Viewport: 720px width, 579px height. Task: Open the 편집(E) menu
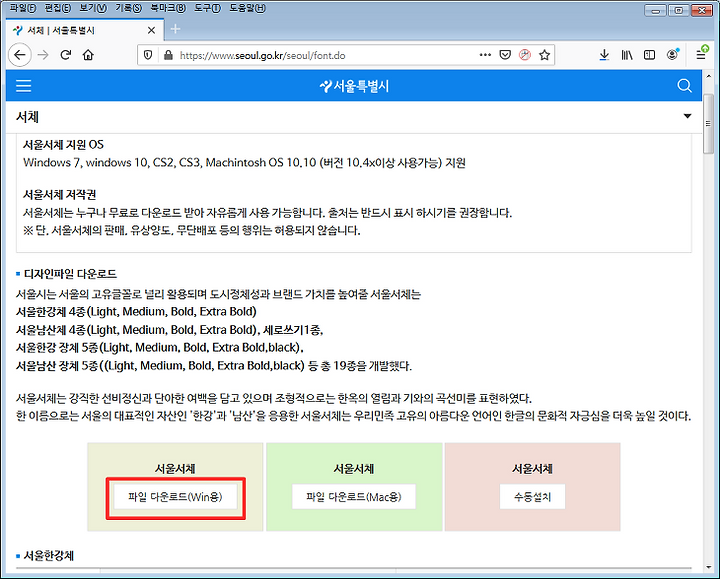58,8
